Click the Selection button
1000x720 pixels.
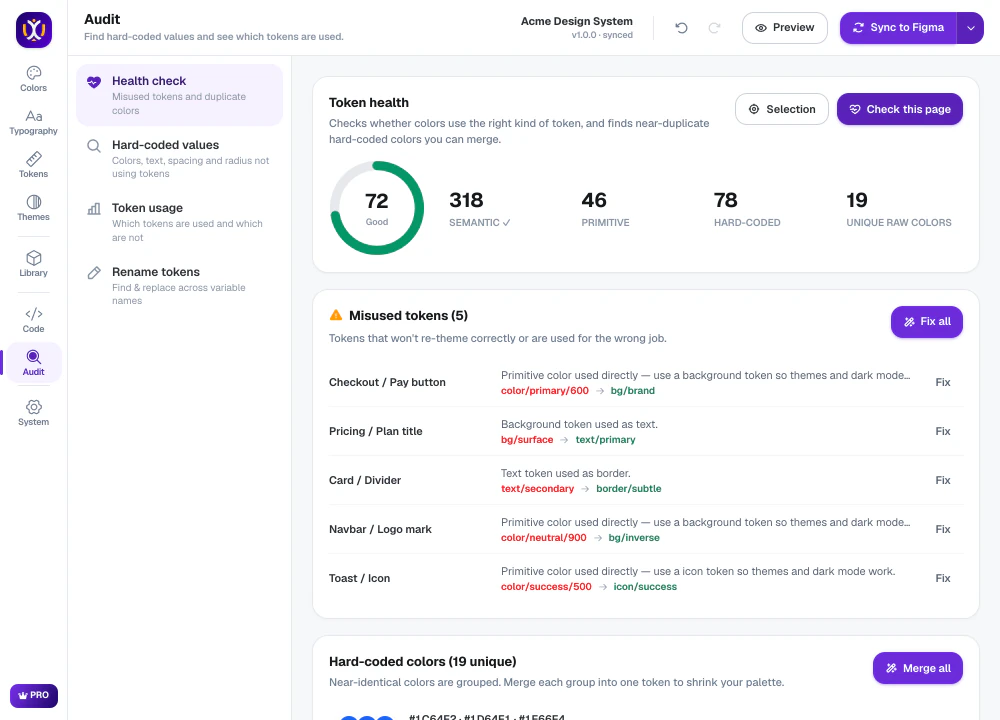point(782,109)
